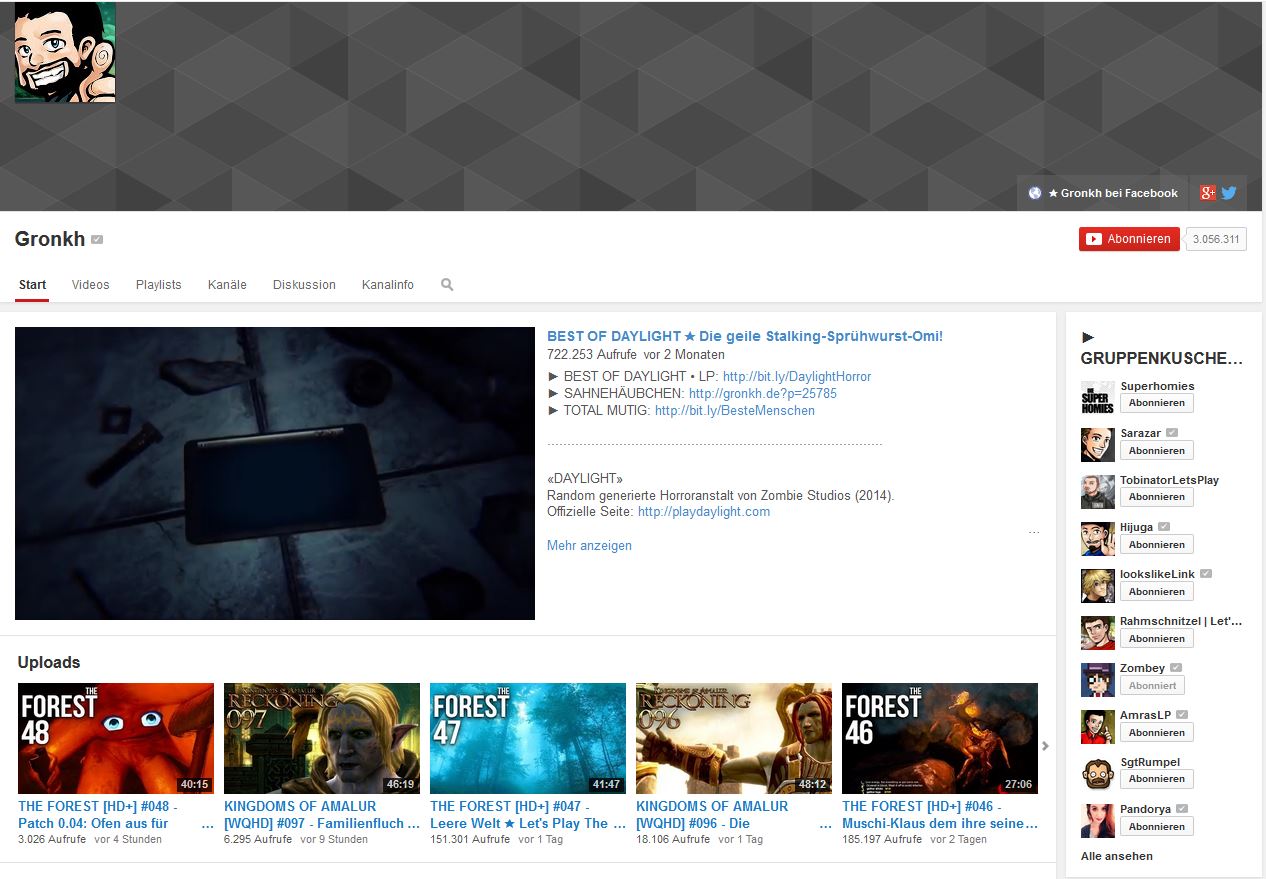This screenshot has width=1266, height=879.
Task: Open the Kanäle tab
Action: coord(227,285)
